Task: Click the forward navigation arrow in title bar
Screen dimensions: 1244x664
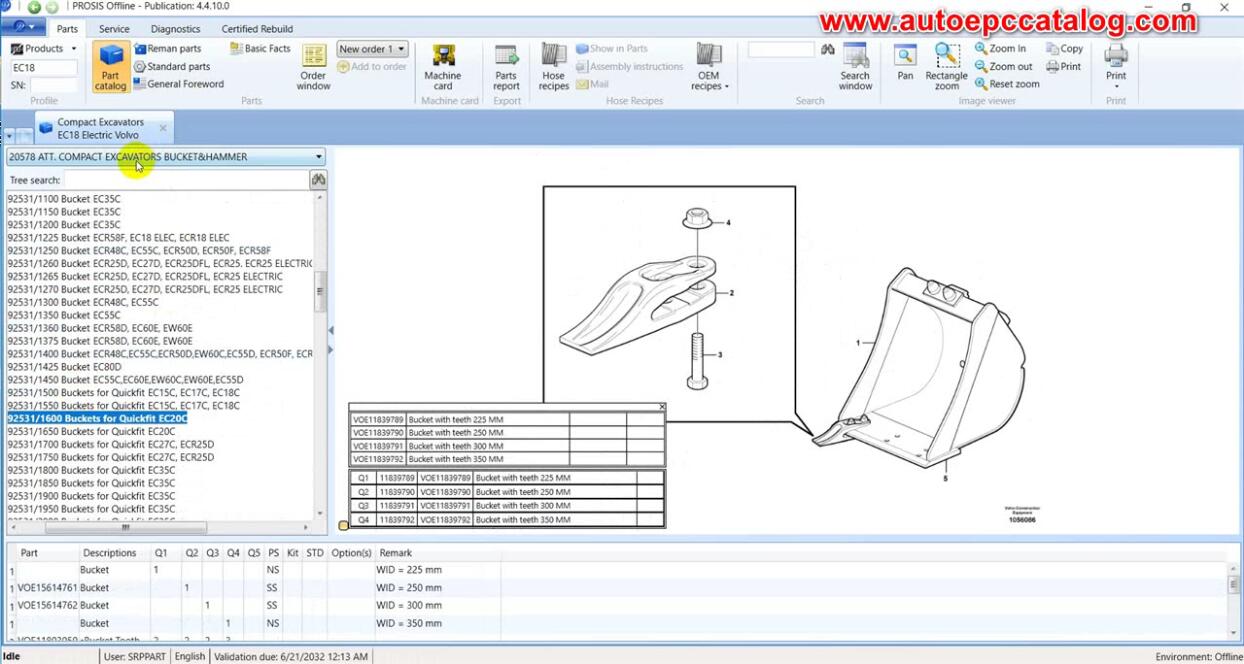Action: (x=52, y=7)
